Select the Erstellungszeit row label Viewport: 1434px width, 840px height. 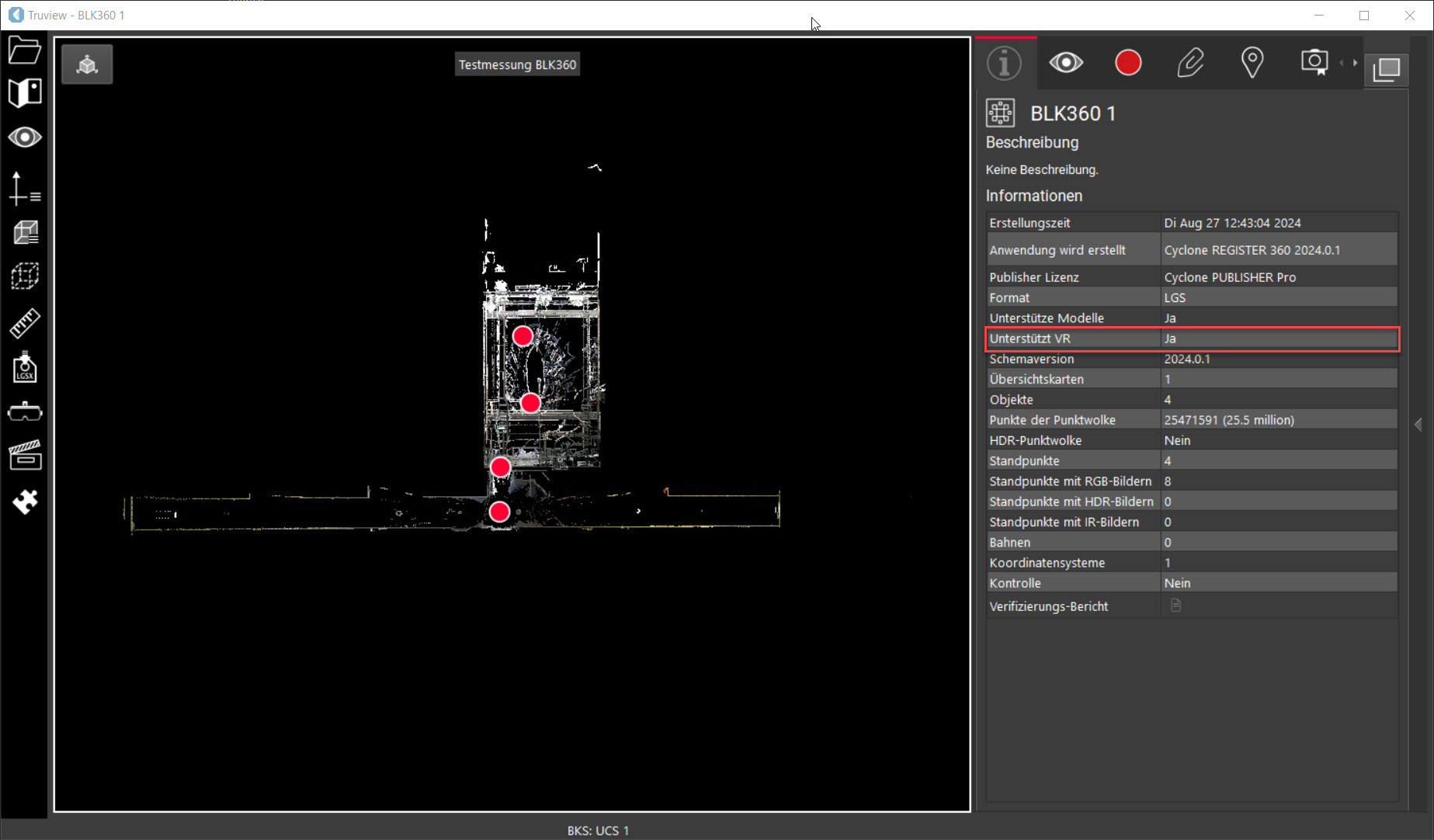[1029, 223]
